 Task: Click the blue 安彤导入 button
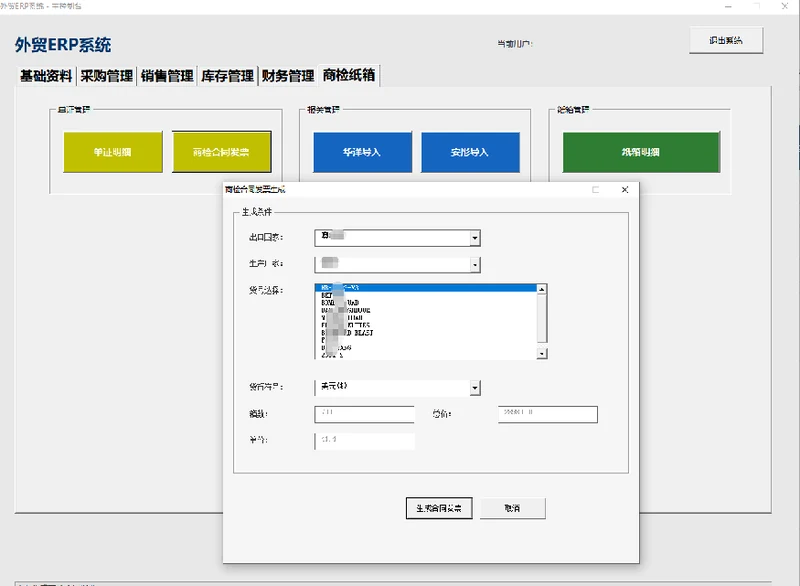tap(470, 152)
